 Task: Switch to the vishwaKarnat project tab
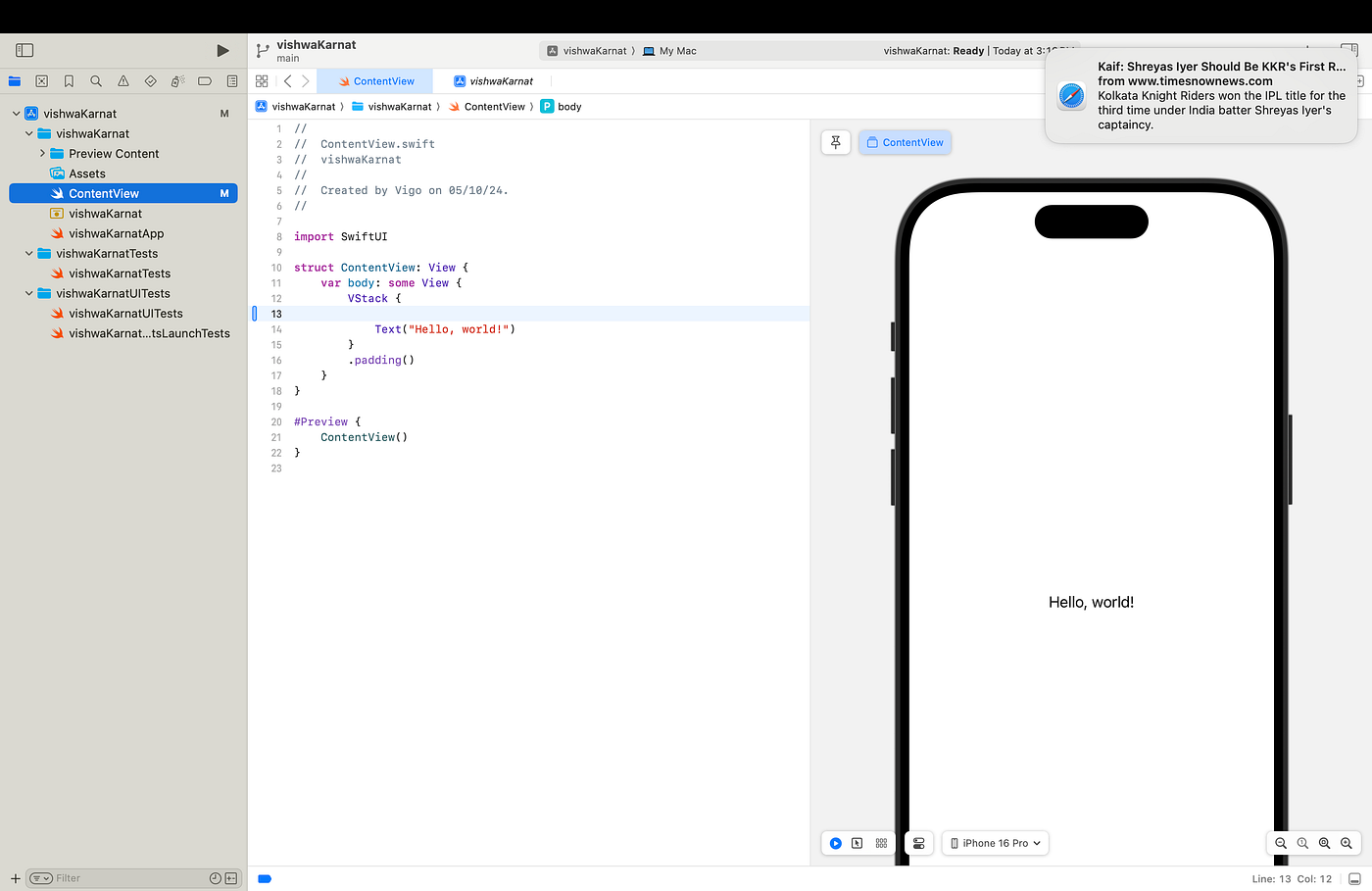click(x=494, y=81)
